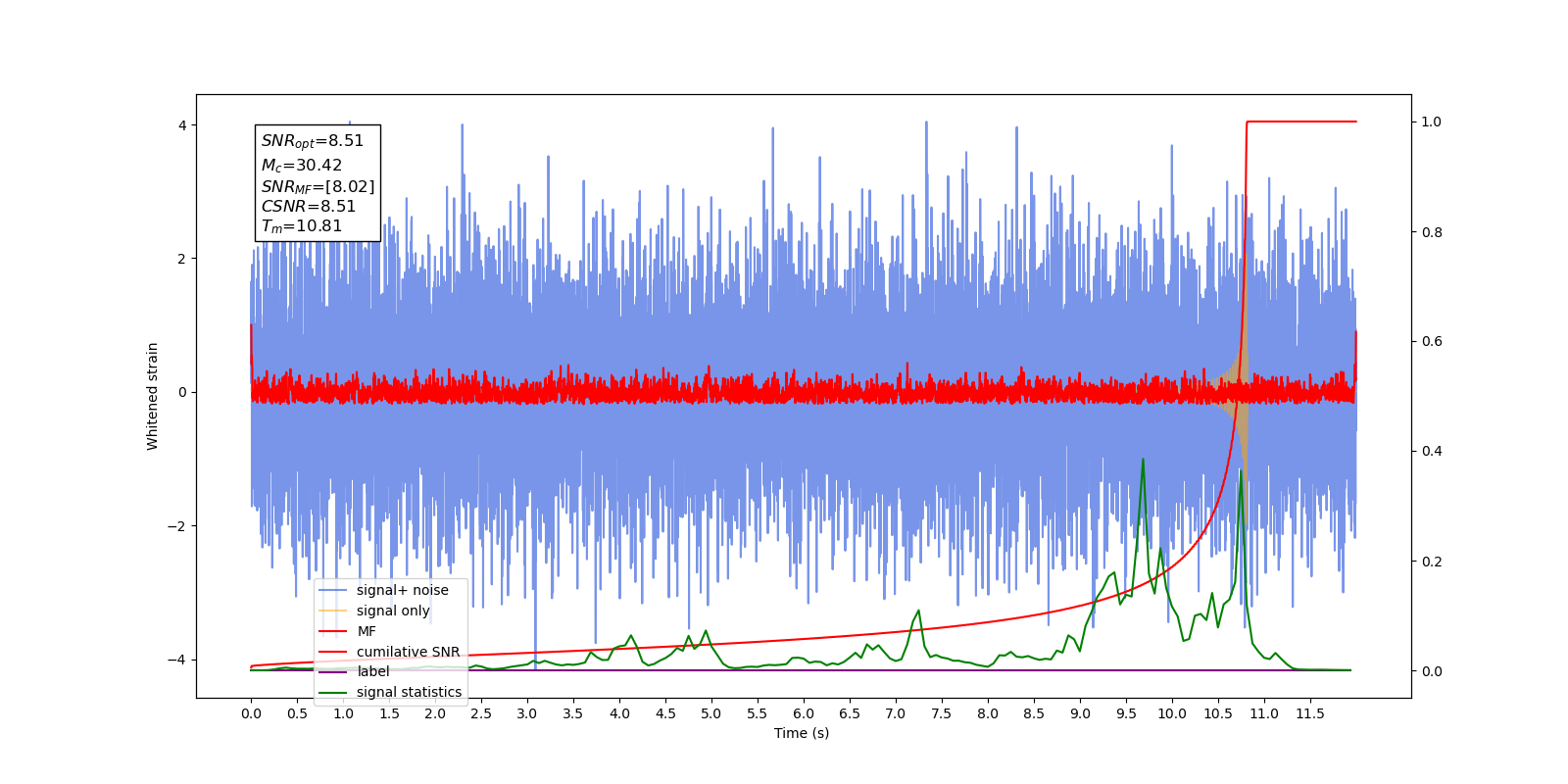Click the 2.0 time axis tick label
1568x784 pixels.
tap(435, 713)
